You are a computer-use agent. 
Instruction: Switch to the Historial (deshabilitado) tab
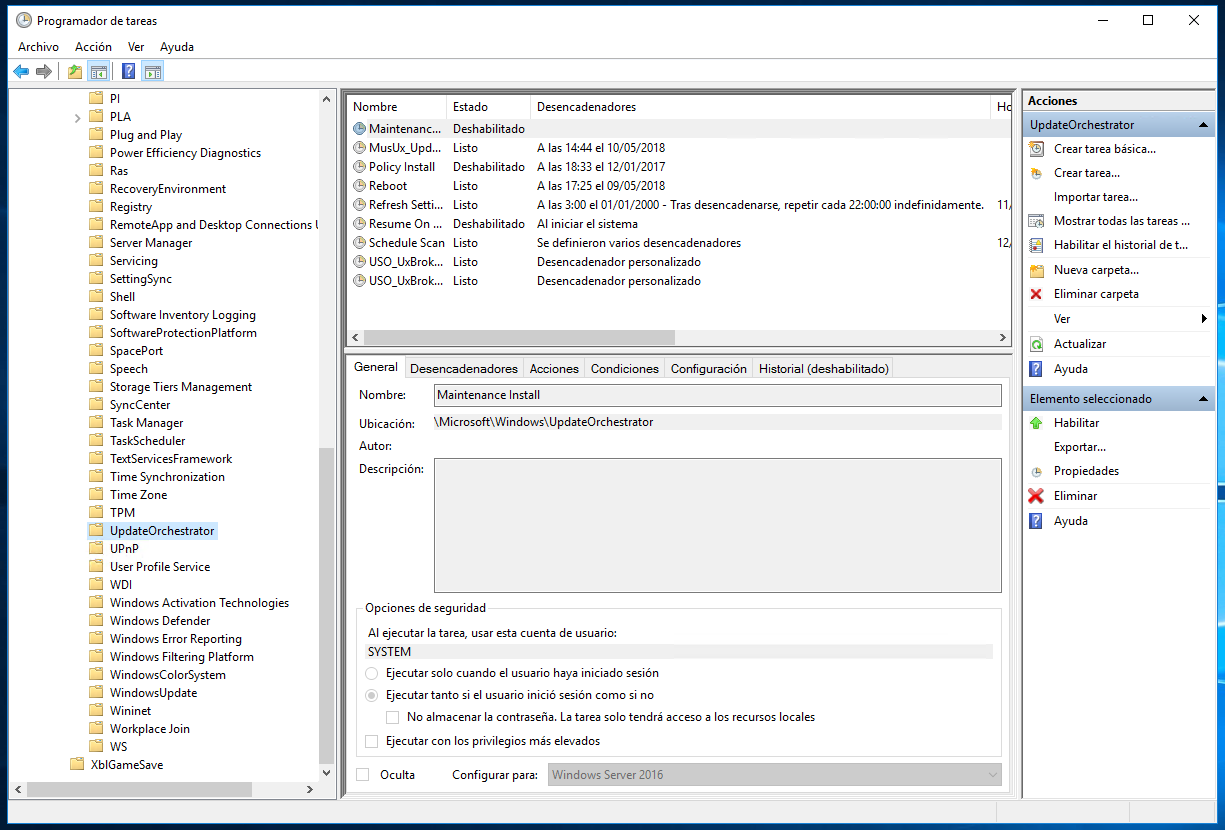pyautogui.click(x=823, y=369)
